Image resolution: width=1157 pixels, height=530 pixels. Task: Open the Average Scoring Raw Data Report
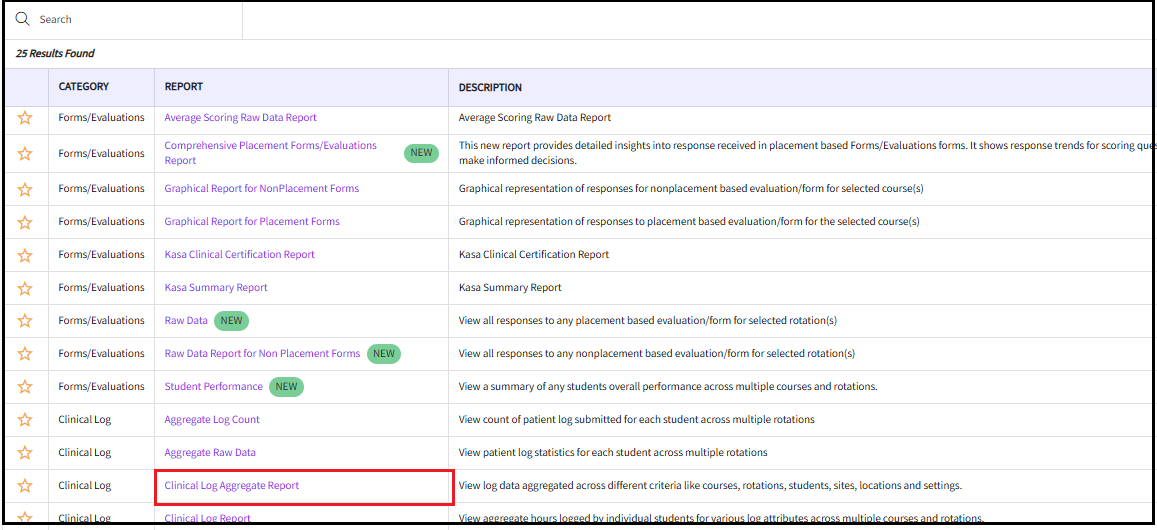tap(240, 118)
